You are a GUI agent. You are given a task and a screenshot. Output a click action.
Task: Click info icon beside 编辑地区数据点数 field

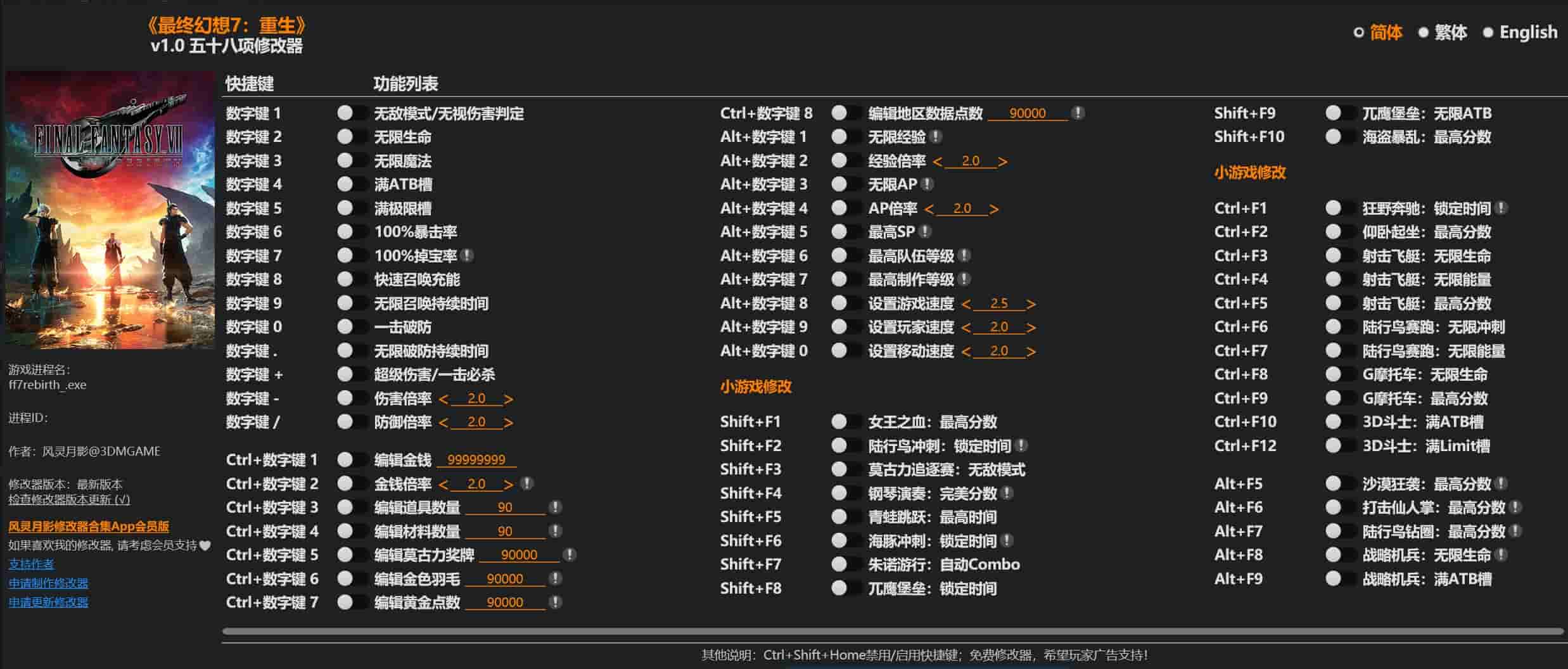pyautogui.click(x=1078, y=113)
